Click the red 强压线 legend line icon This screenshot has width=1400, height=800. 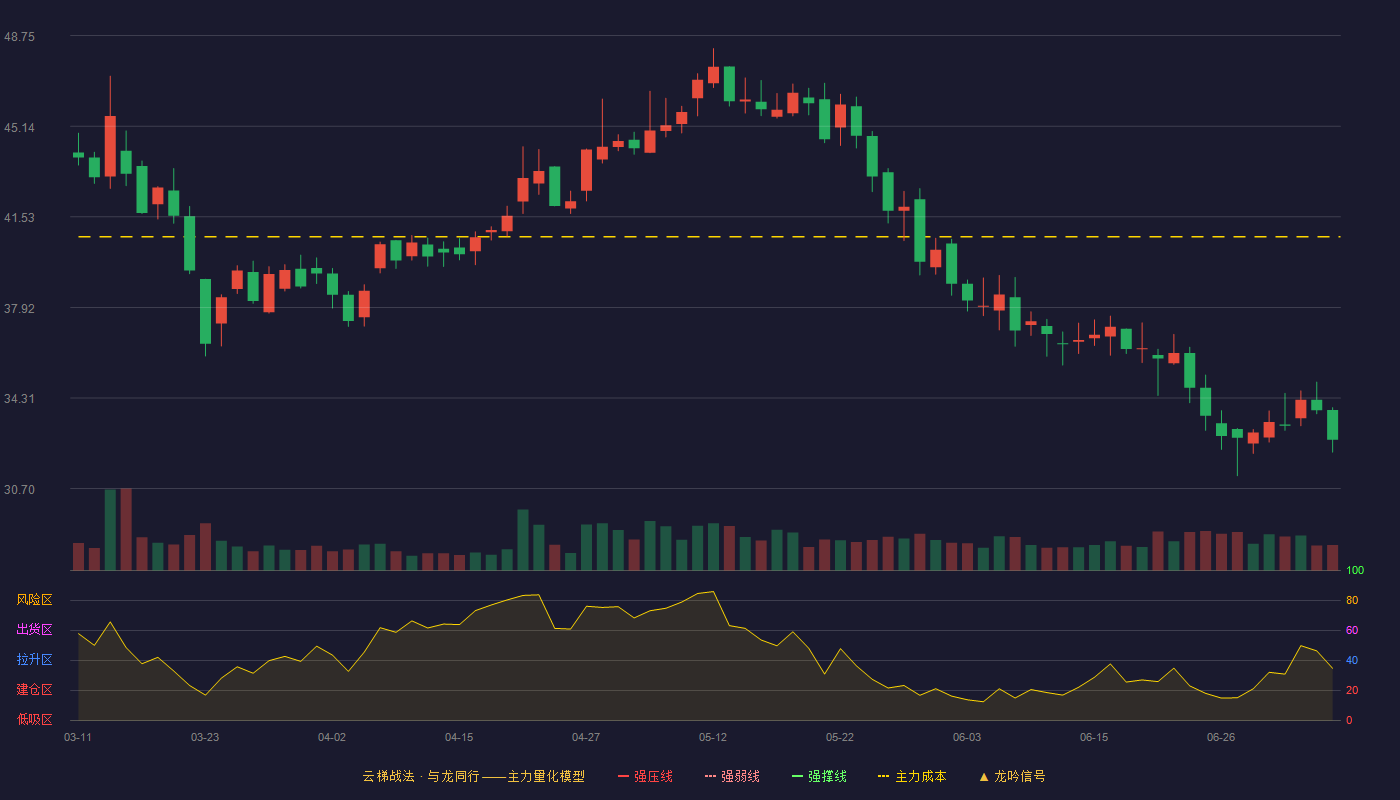click(623, 776)
